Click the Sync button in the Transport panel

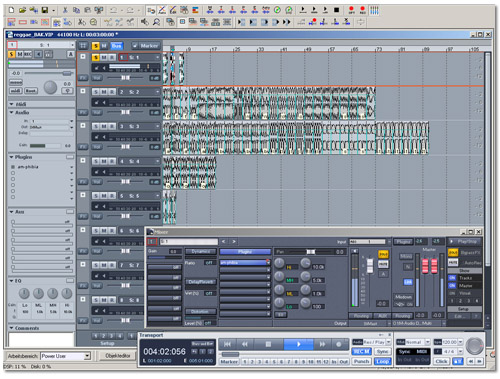[382, 351]
